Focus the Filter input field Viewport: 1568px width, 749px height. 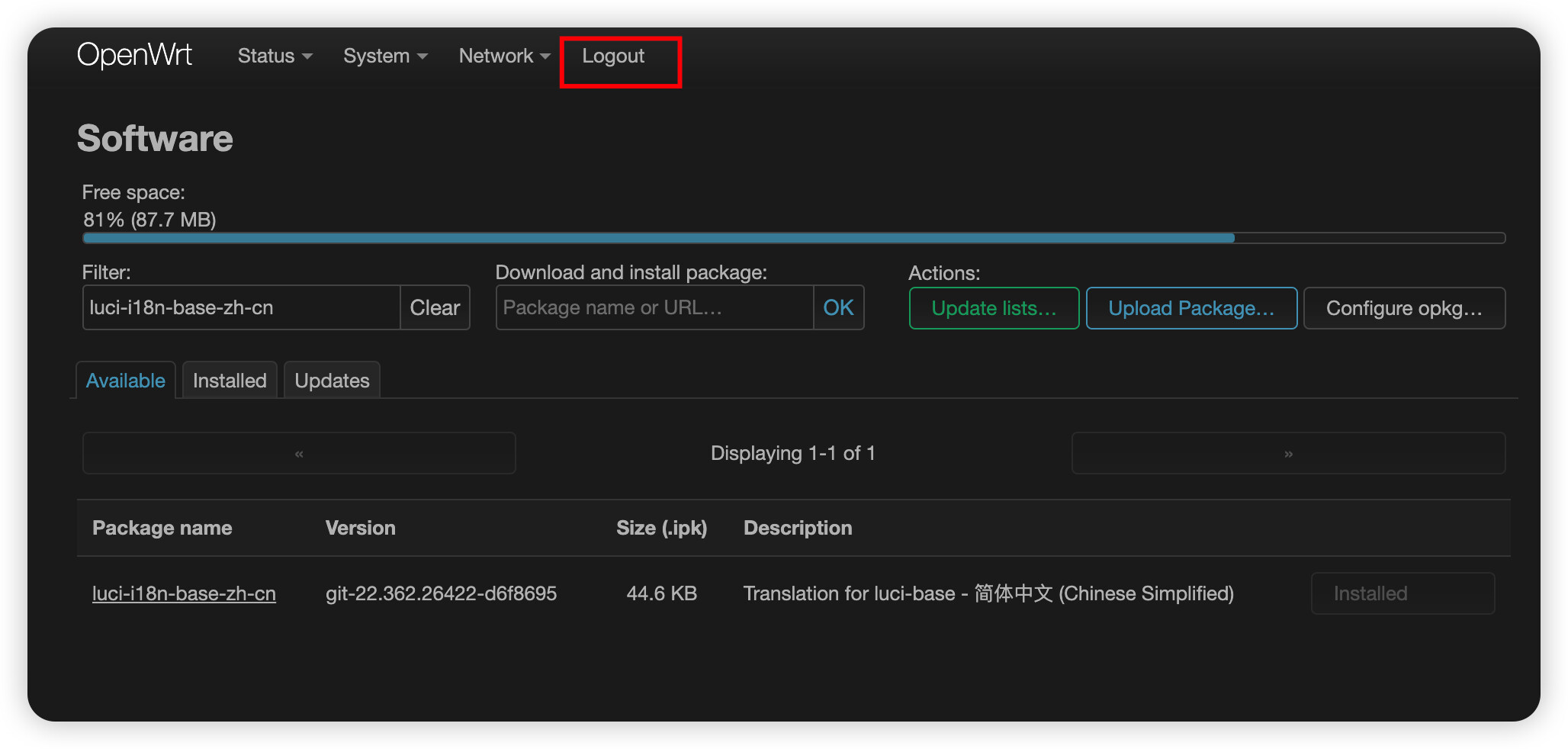coord(241,307)
